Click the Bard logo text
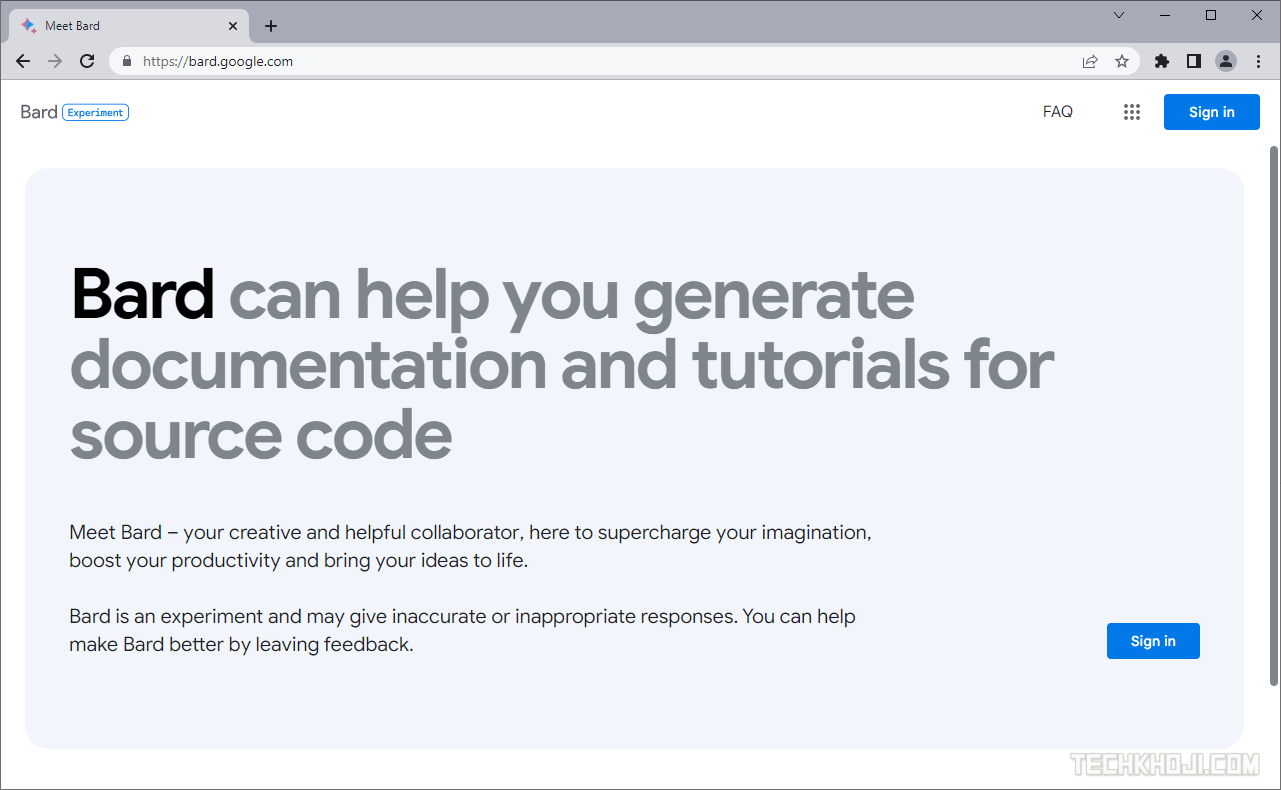Viewport: 1281px width, 790px height. pyautogui.click(x=39, y=112)
